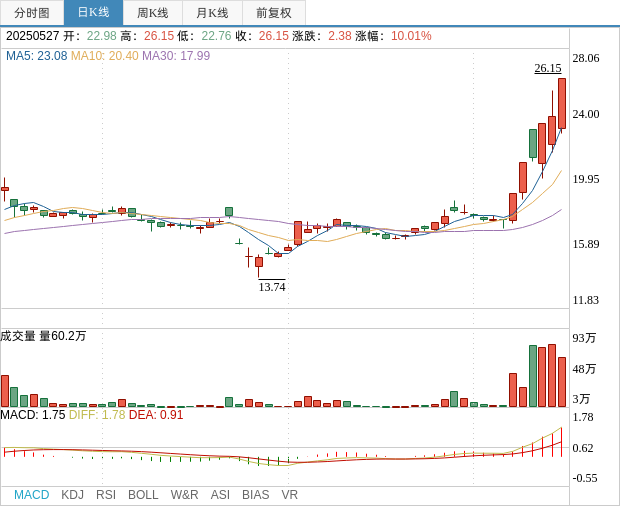Click the 开: 22.98 opening value

(x=102, y=36)
